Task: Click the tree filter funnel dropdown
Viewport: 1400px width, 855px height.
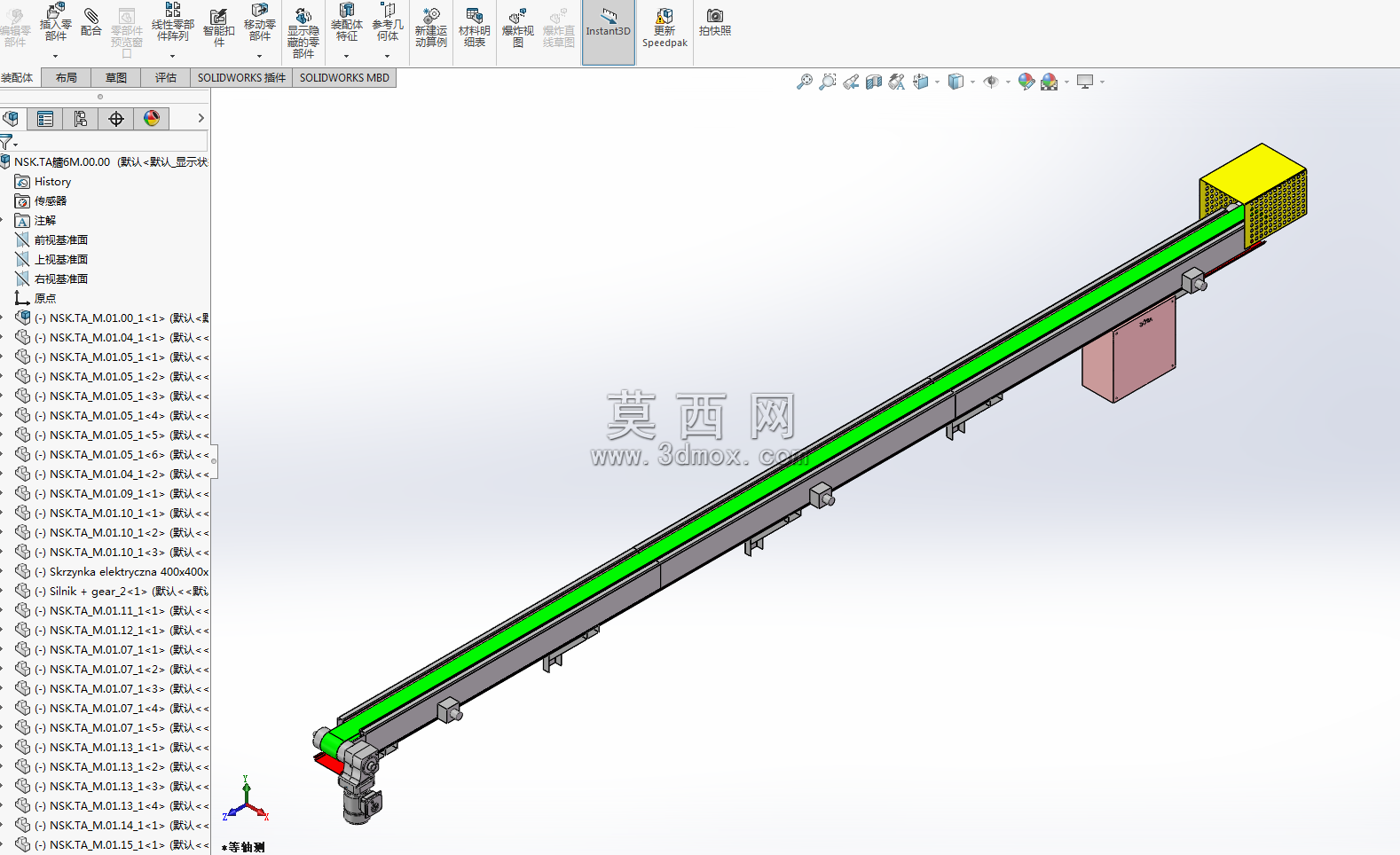Action: click(9, 142)
